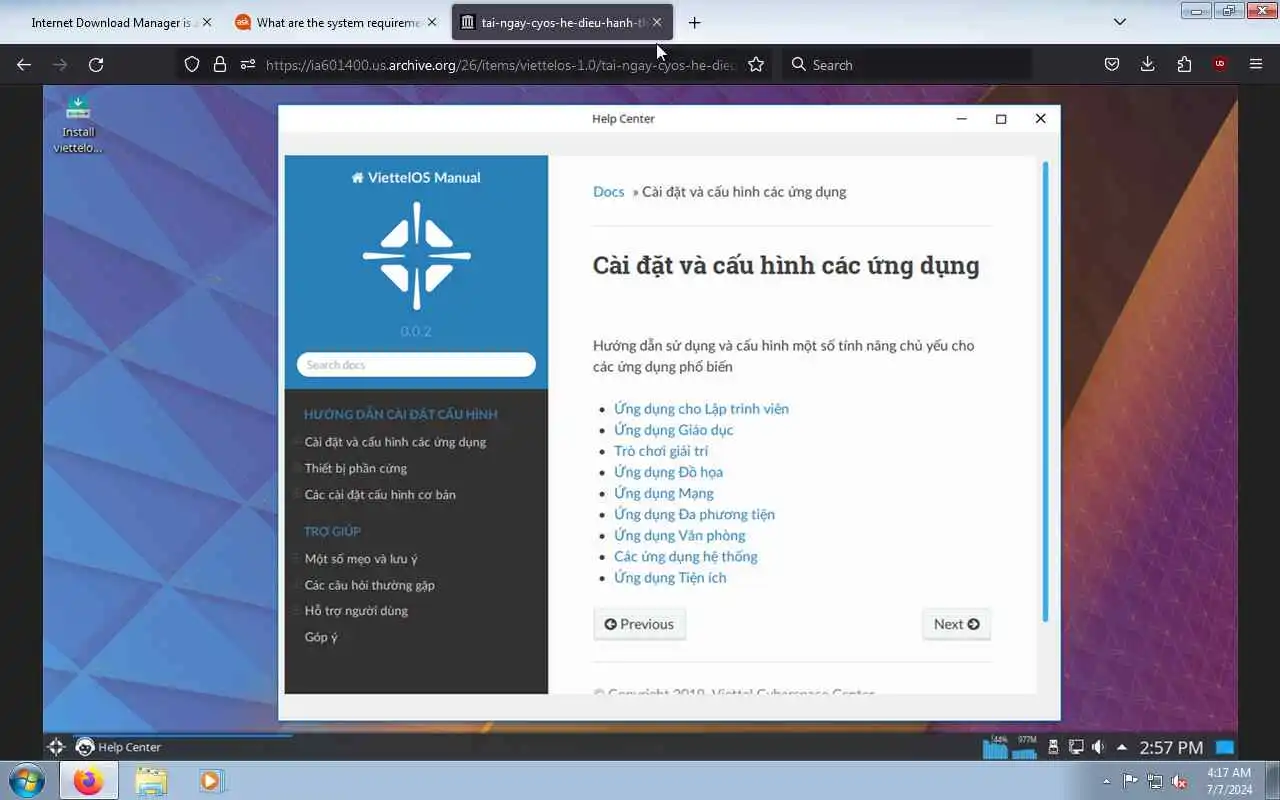The width and height of the screenshot is (1280, 800).
Task: Focus the Firefox Search box
Action: (x=906, y=64)
